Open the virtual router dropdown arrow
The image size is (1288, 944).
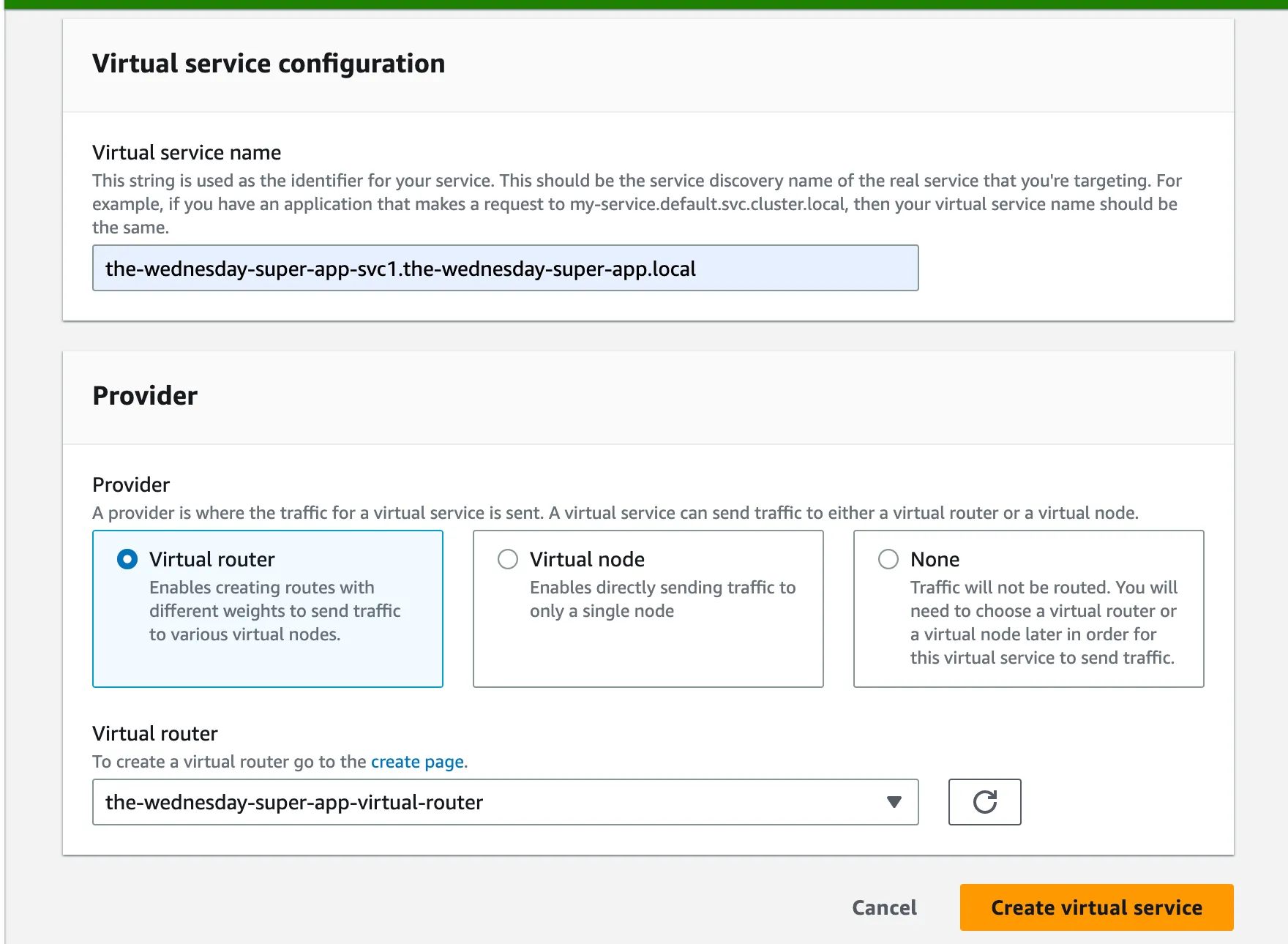(x=894, y=802)
